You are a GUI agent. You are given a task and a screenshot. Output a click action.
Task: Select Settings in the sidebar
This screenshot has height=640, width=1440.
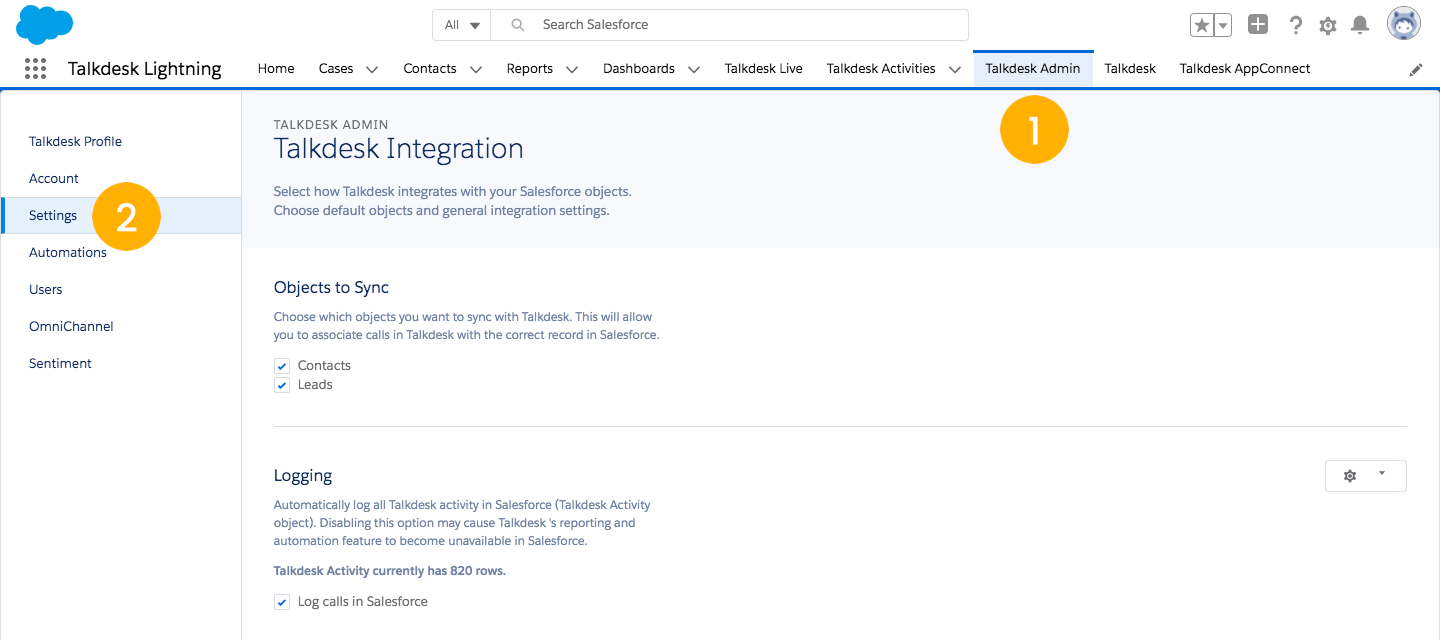tap(120, 216)
